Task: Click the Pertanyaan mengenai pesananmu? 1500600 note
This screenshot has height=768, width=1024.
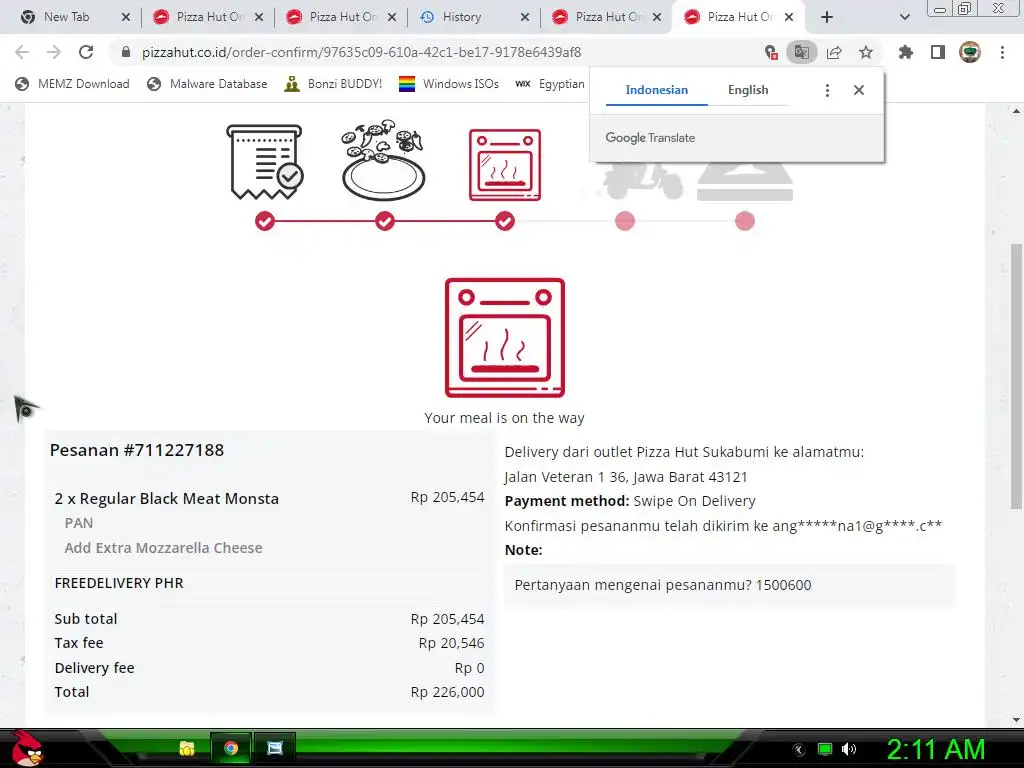Action: pos(663,585)
